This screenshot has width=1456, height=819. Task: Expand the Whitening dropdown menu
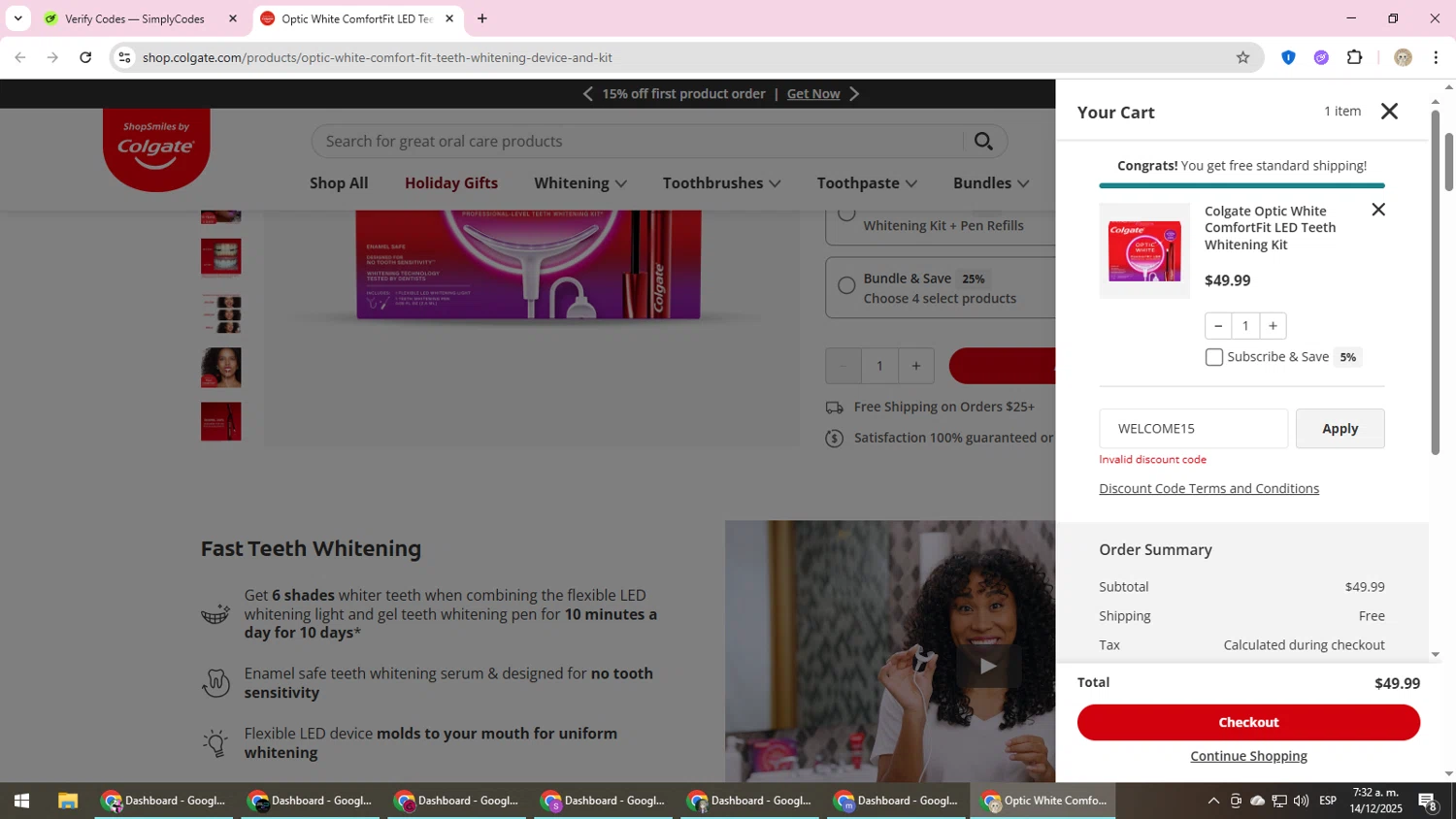(580, 183)
